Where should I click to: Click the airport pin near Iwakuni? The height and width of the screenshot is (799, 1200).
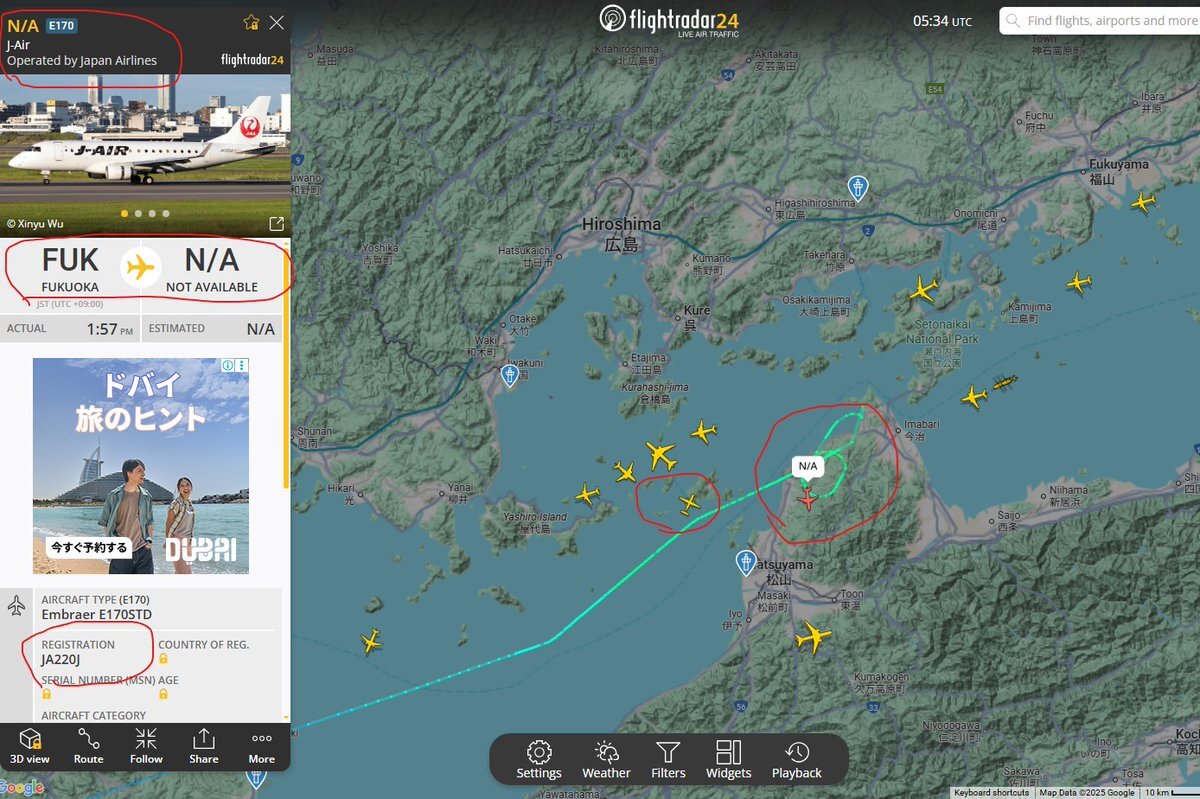tap(510, 376)
